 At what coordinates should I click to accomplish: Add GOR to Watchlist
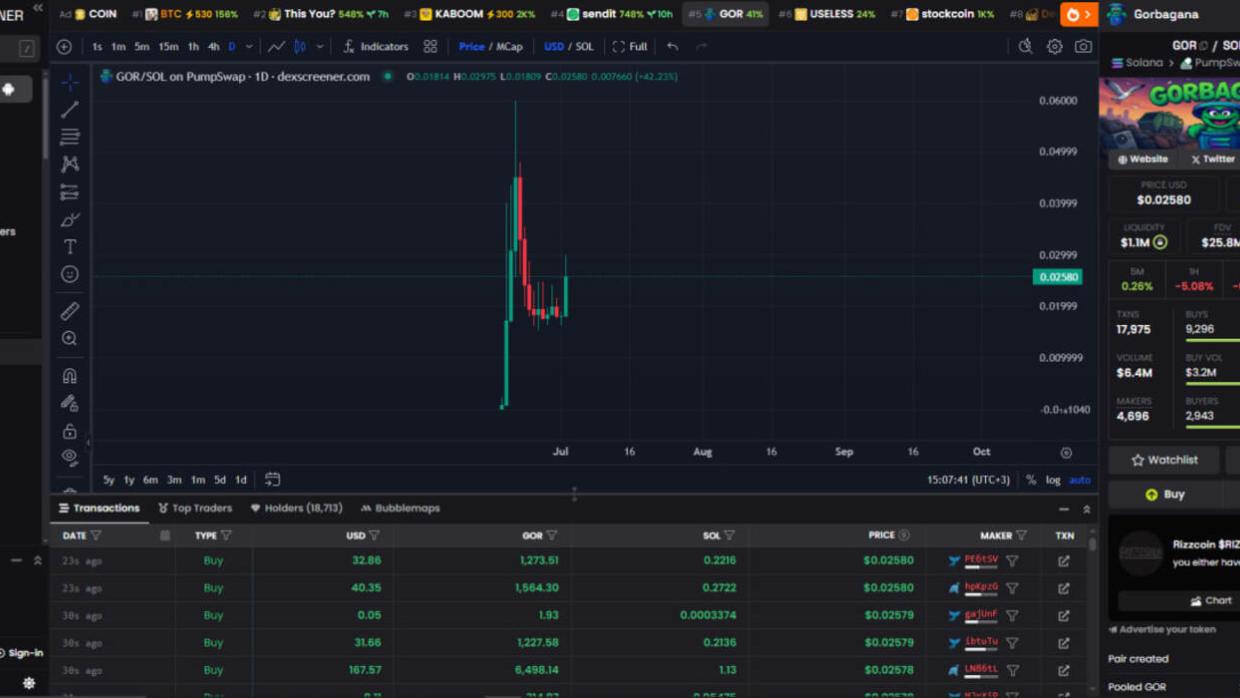coord(1164,460)
